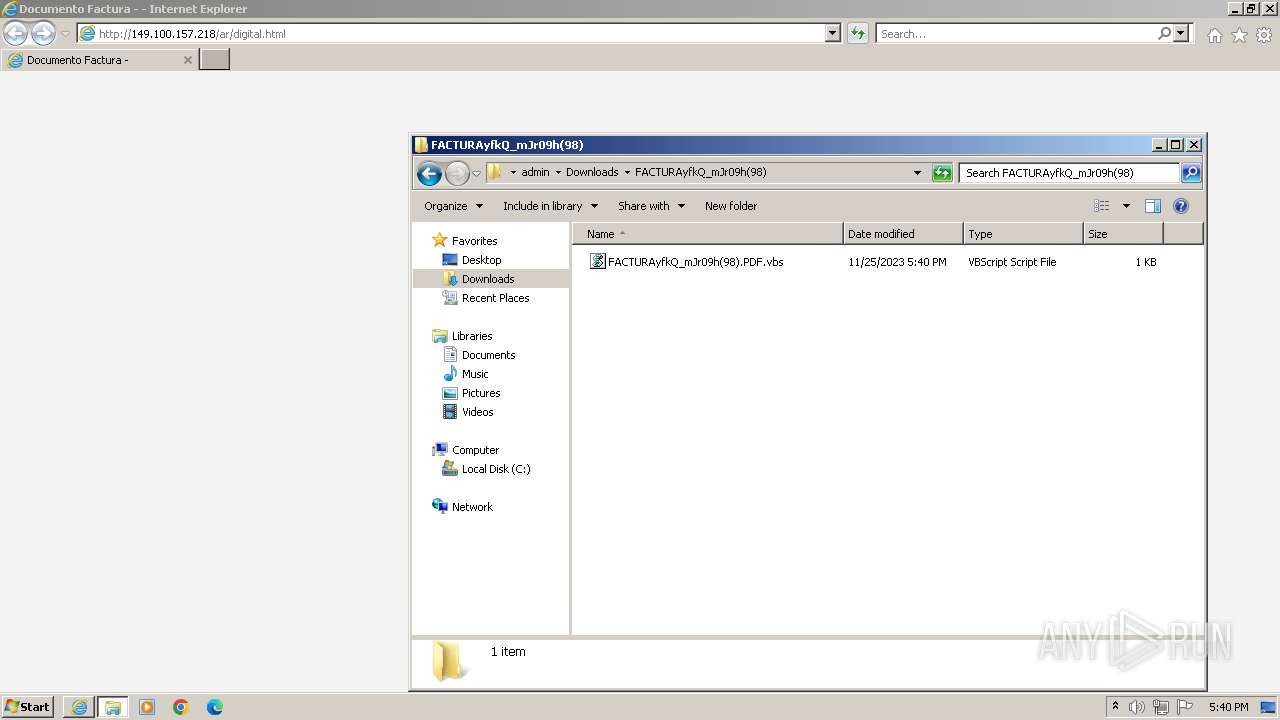1280x720 pixels.
Task: Click the VBScript Script File type cell
Action: tap(1012, 262)
